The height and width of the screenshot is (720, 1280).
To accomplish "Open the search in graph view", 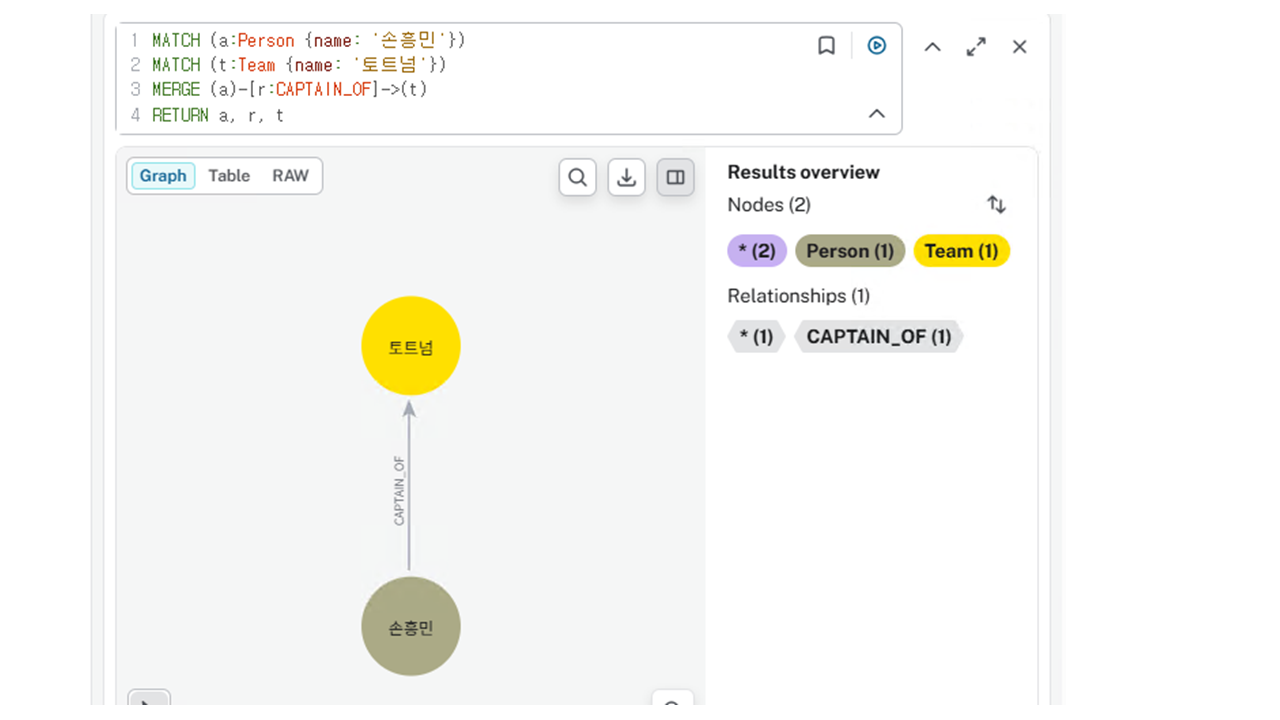I will click(x=577, y=177).
